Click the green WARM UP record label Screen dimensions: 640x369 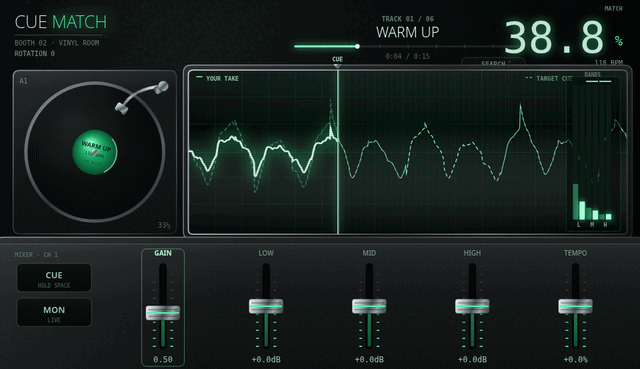95,152
